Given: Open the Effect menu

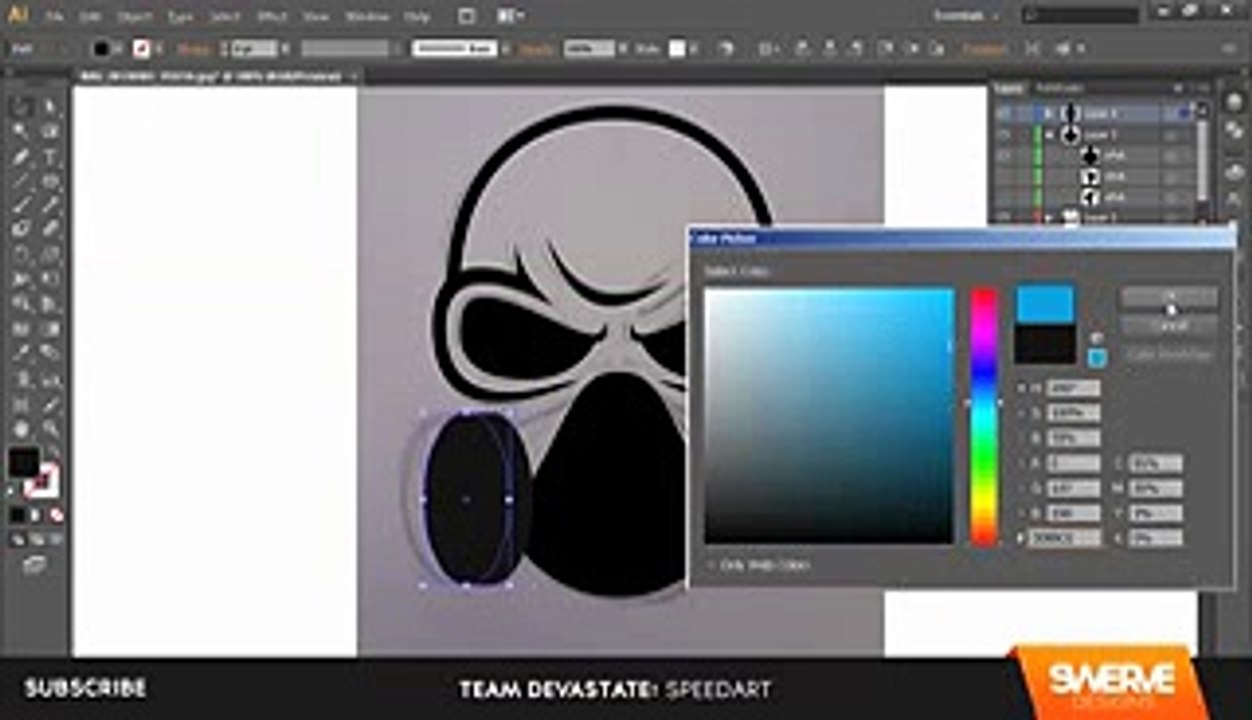Looking at the screenshot, I should click(271, 17).
